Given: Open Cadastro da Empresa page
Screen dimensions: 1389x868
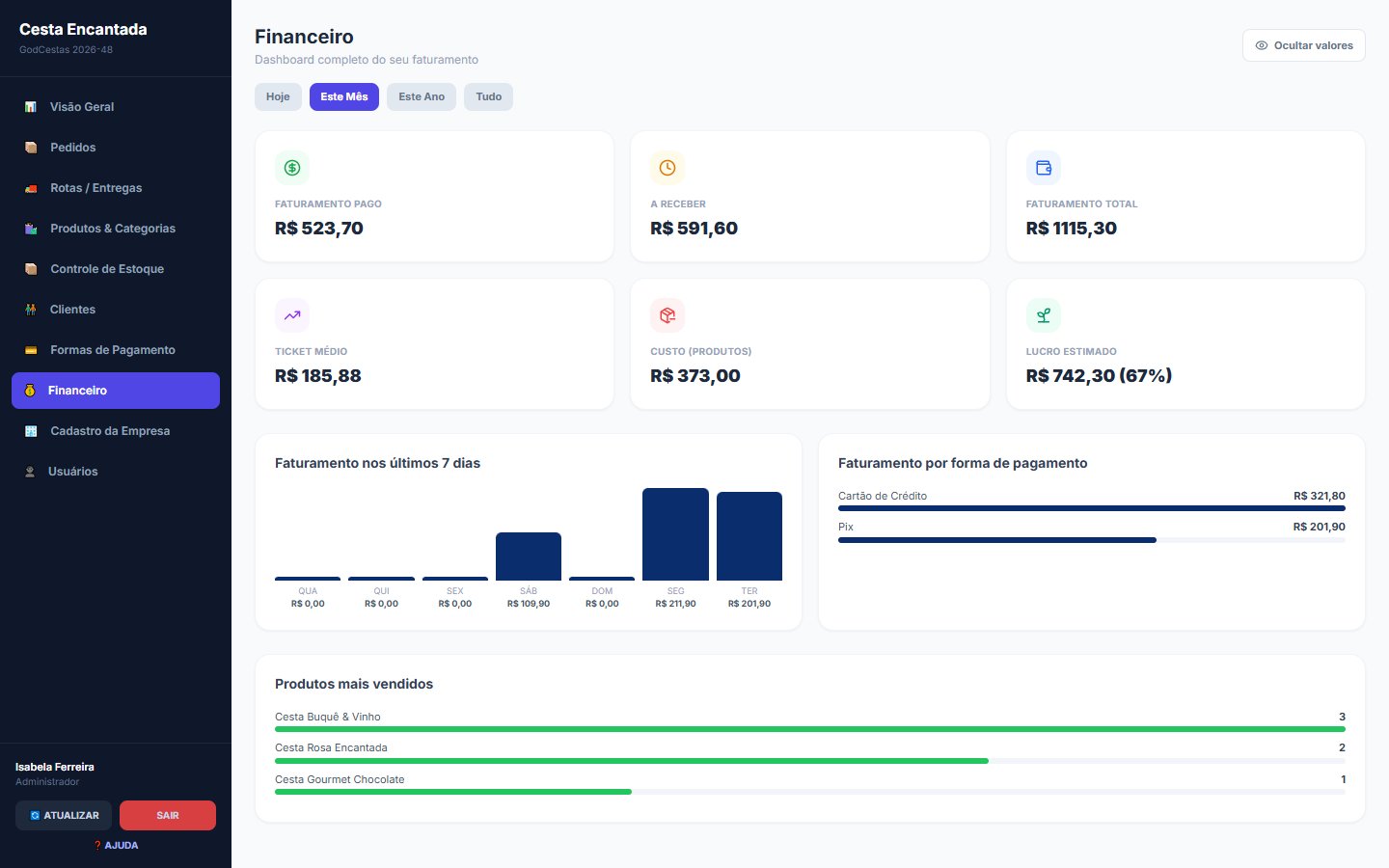Looking at the screenshot, I should click(x=116, y=431).
